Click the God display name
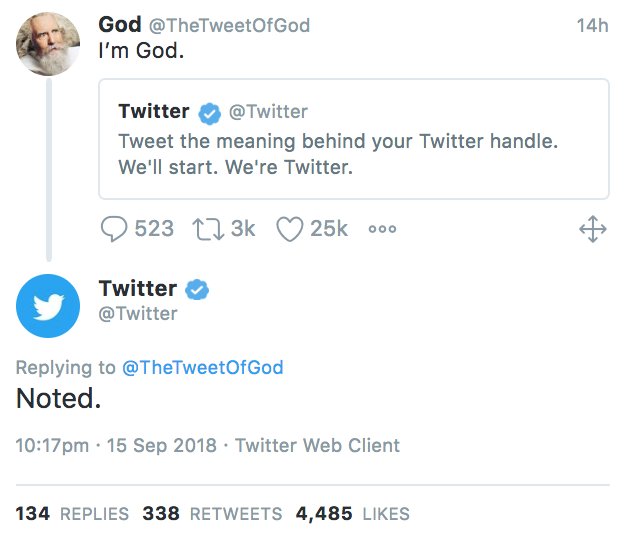Viewport: 628px width, 544px height. tap(120, 25)
